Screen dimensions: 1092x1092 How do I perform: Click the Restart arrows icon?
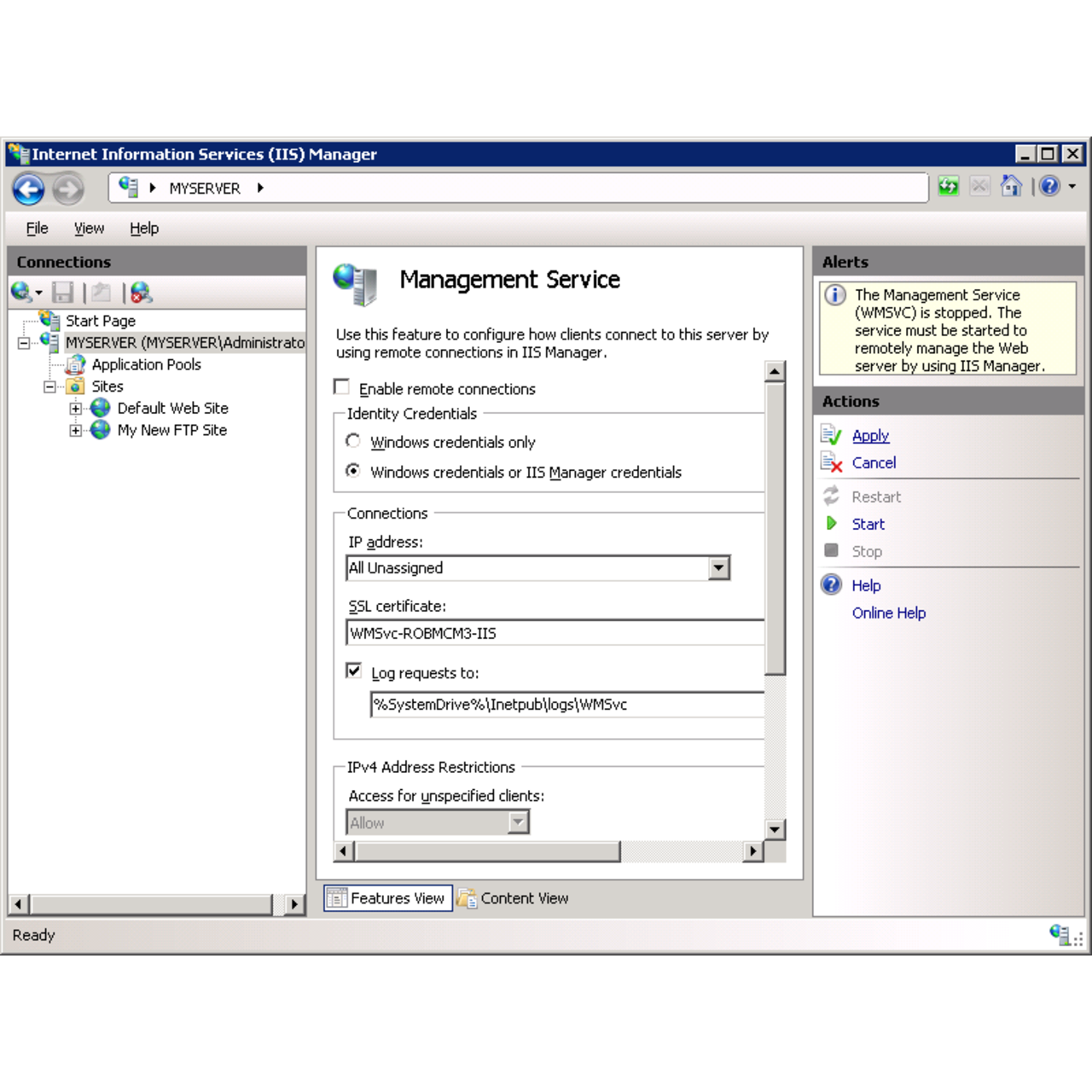[831, 496]
